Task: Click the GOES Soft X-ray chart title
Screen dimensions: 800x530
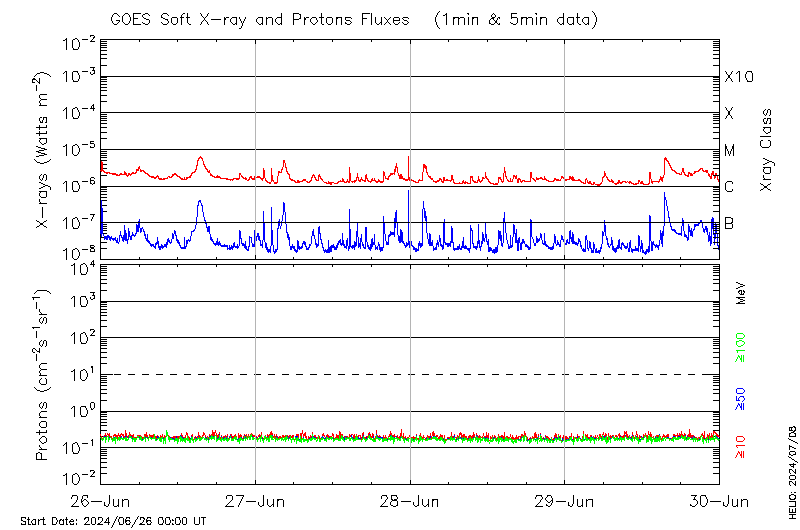Action: pos(353,19)
